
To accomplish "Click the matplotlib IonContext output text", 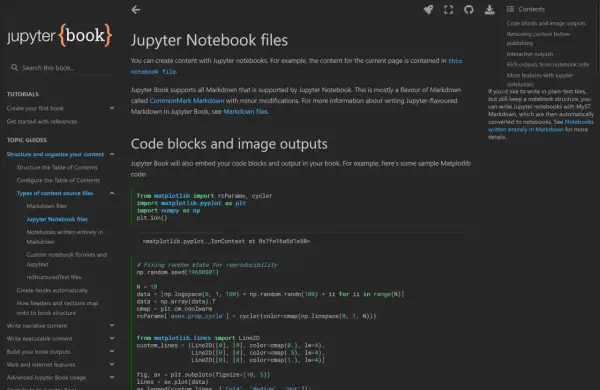I will 226,241.
